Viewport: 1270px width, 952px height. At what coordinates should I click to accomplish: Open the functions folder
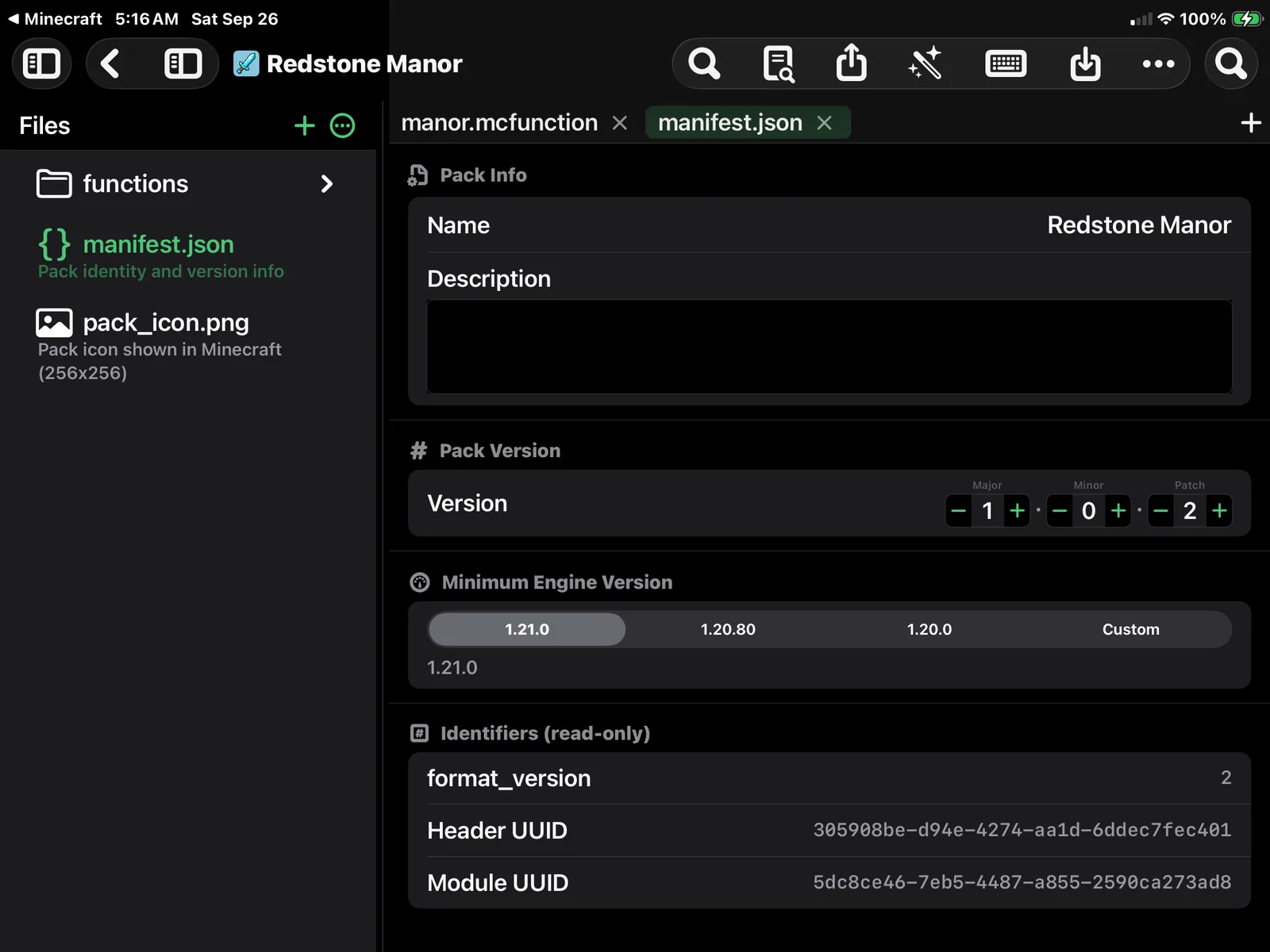point(187,184)
